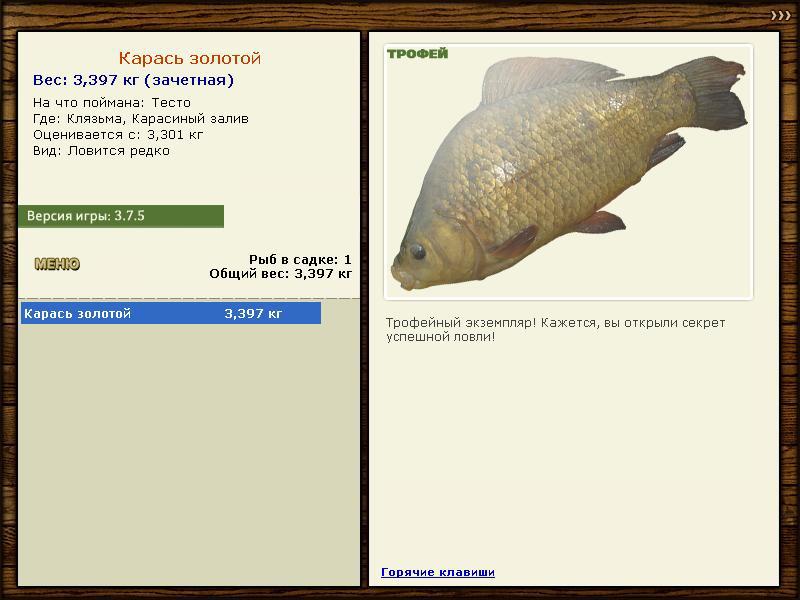The height and width of the screenshot is (600, 800).
Task: Click the Рыб в садке: 1 text
Action: click(x=301, y=260)
